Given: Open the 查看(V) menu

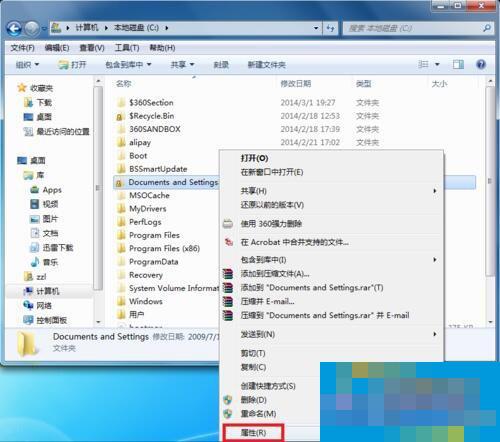Looking at the screenshot, I should (x=92, y=48).
